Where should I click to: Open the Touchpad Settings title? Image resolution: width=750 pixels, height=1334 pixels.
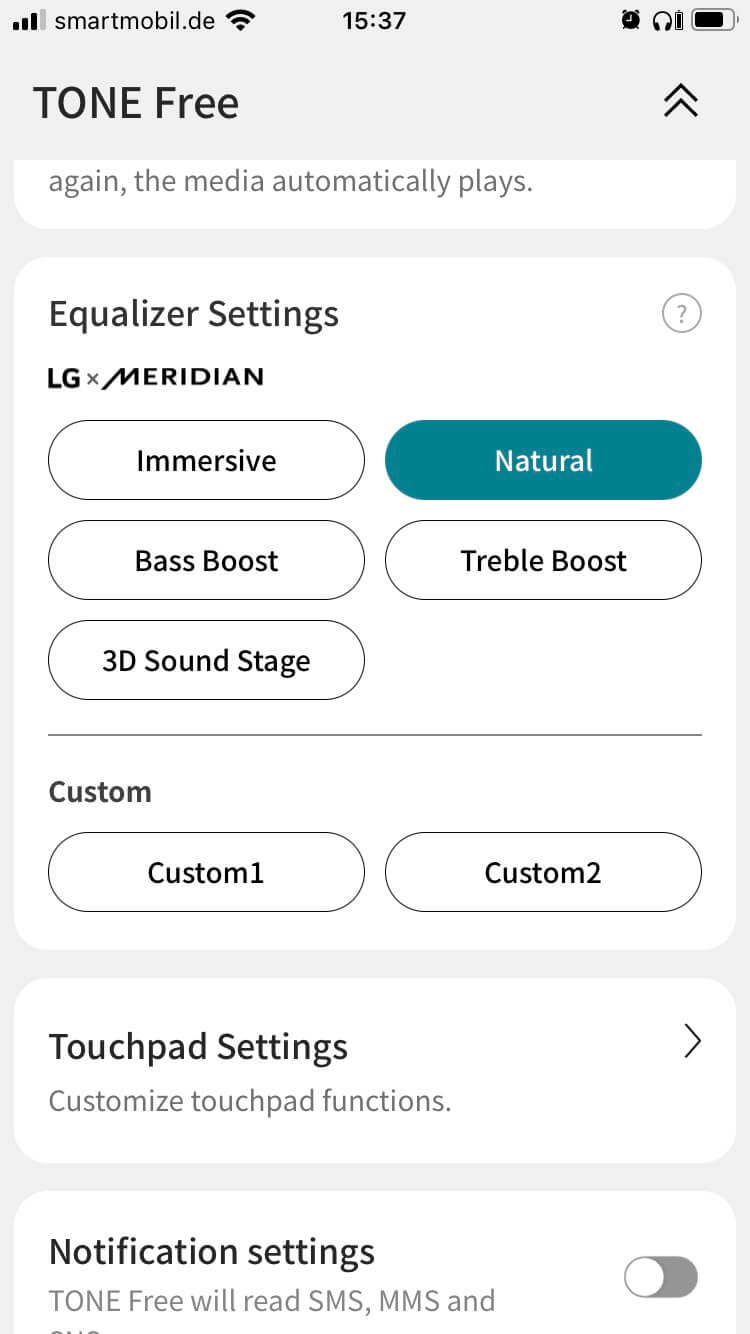click(x=198, y=1047)
